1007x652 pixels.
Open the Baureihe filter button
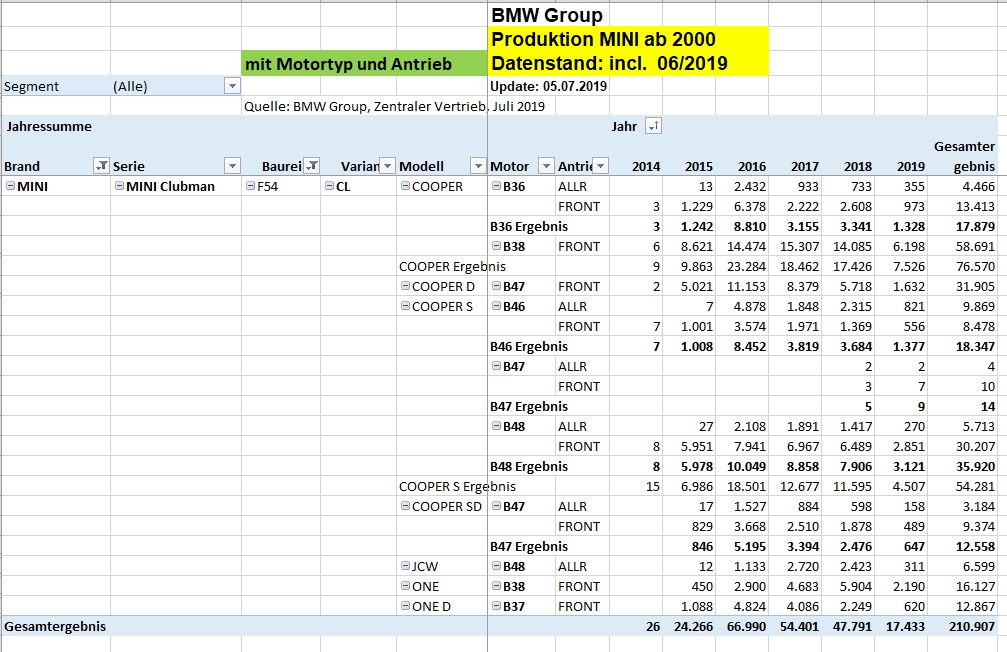click(x=312, y=166)
